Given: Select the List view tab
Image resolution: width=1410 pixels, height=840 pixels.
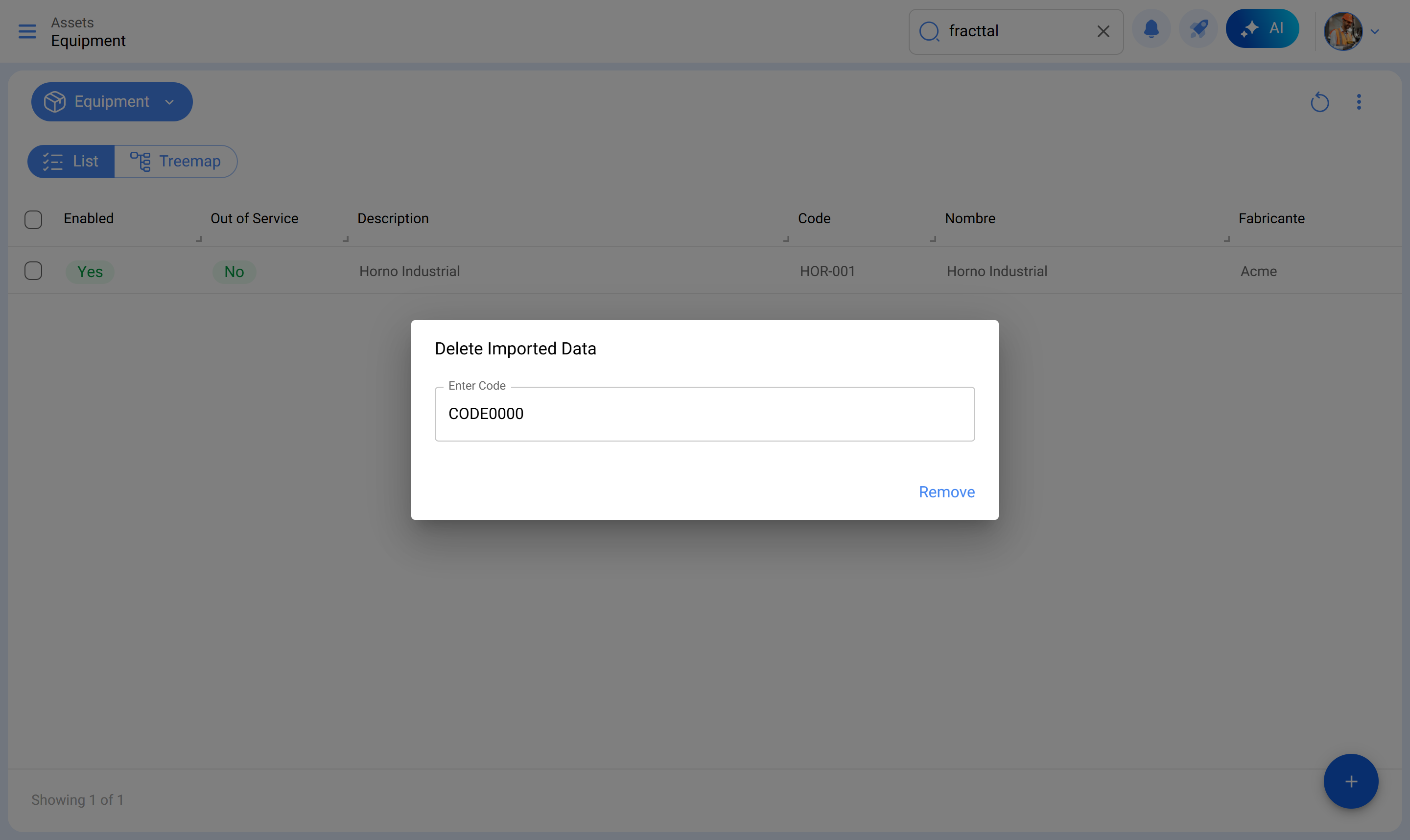Looking at the screenshot, I should tap(71, 162).
